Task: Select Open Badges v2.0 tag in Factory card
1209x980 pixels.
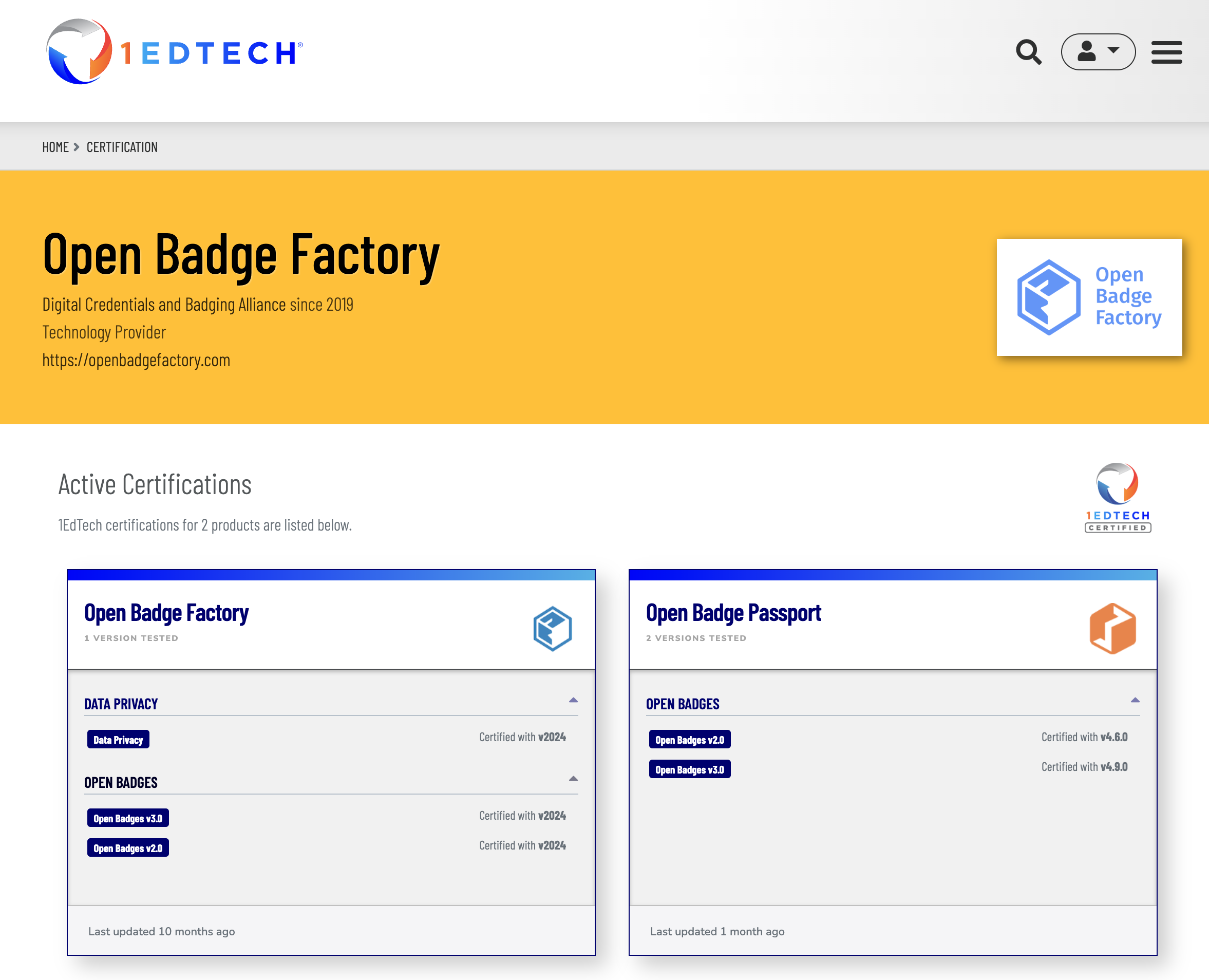Action: click(x=127, y=848)
